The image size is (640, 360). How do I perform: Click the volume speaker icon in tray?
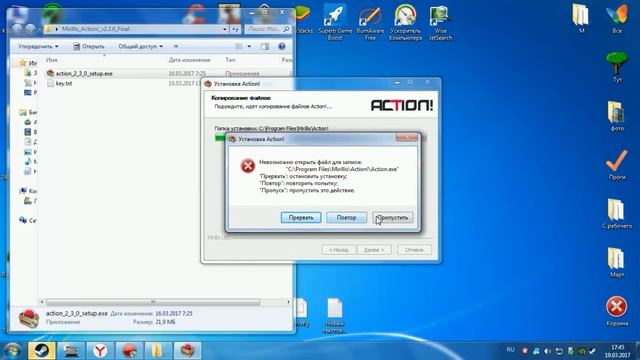pyautogui.click(x=547, y=351)
